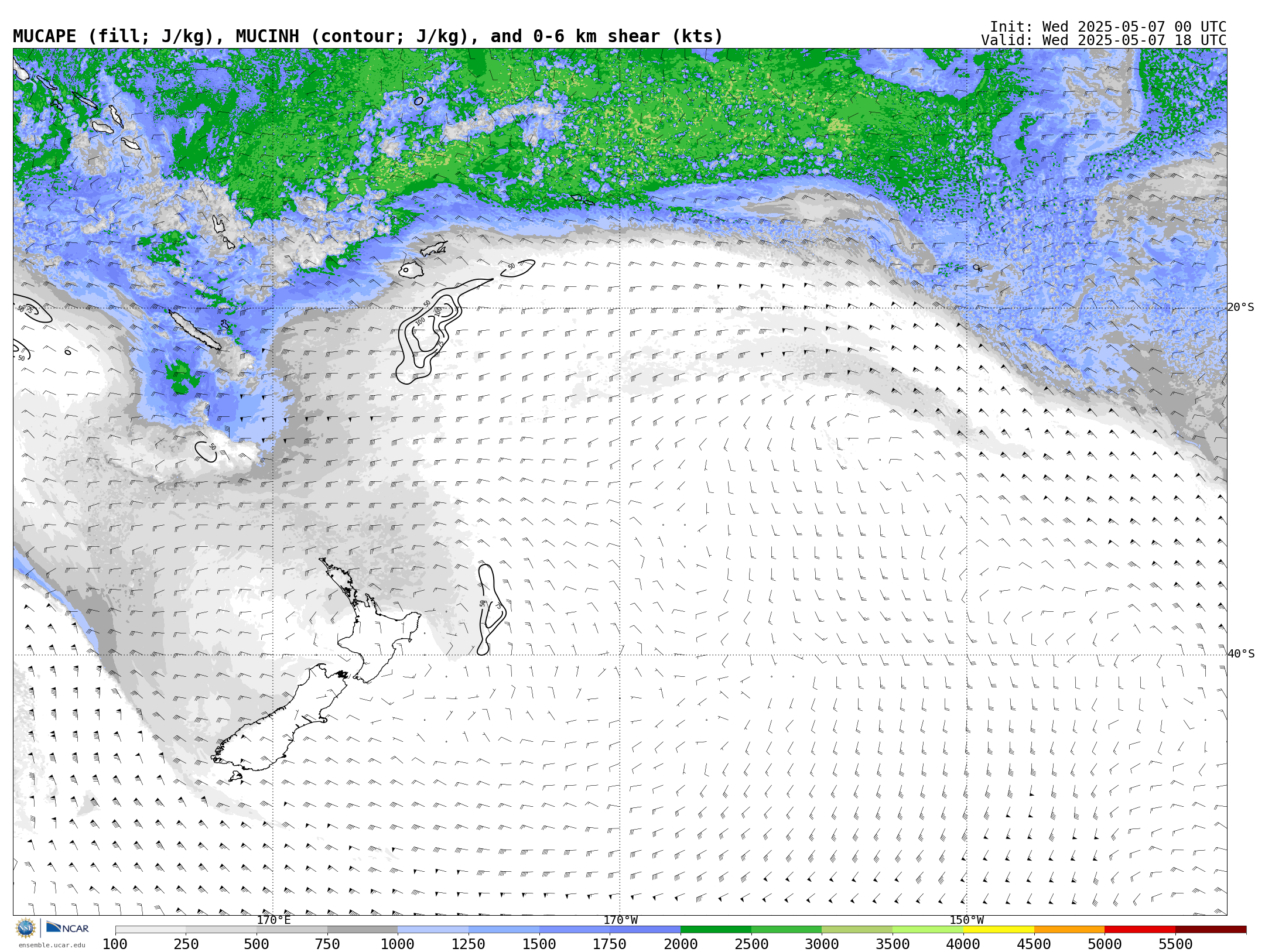Pick the medium green 2500–3000 colorbar swatch

(x=787, y=930)
